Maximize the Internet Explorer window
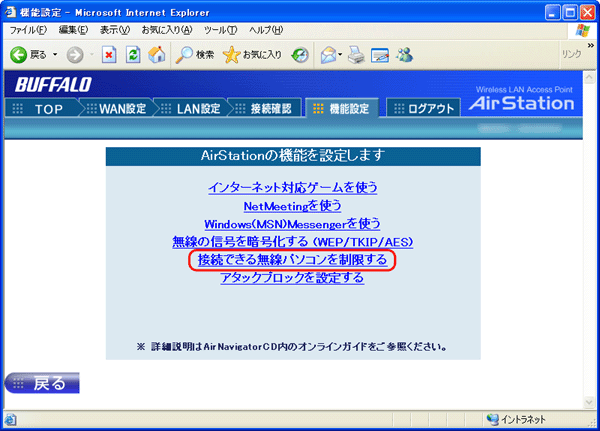This screenshot has width=600, height=431. tap(570, 13)
